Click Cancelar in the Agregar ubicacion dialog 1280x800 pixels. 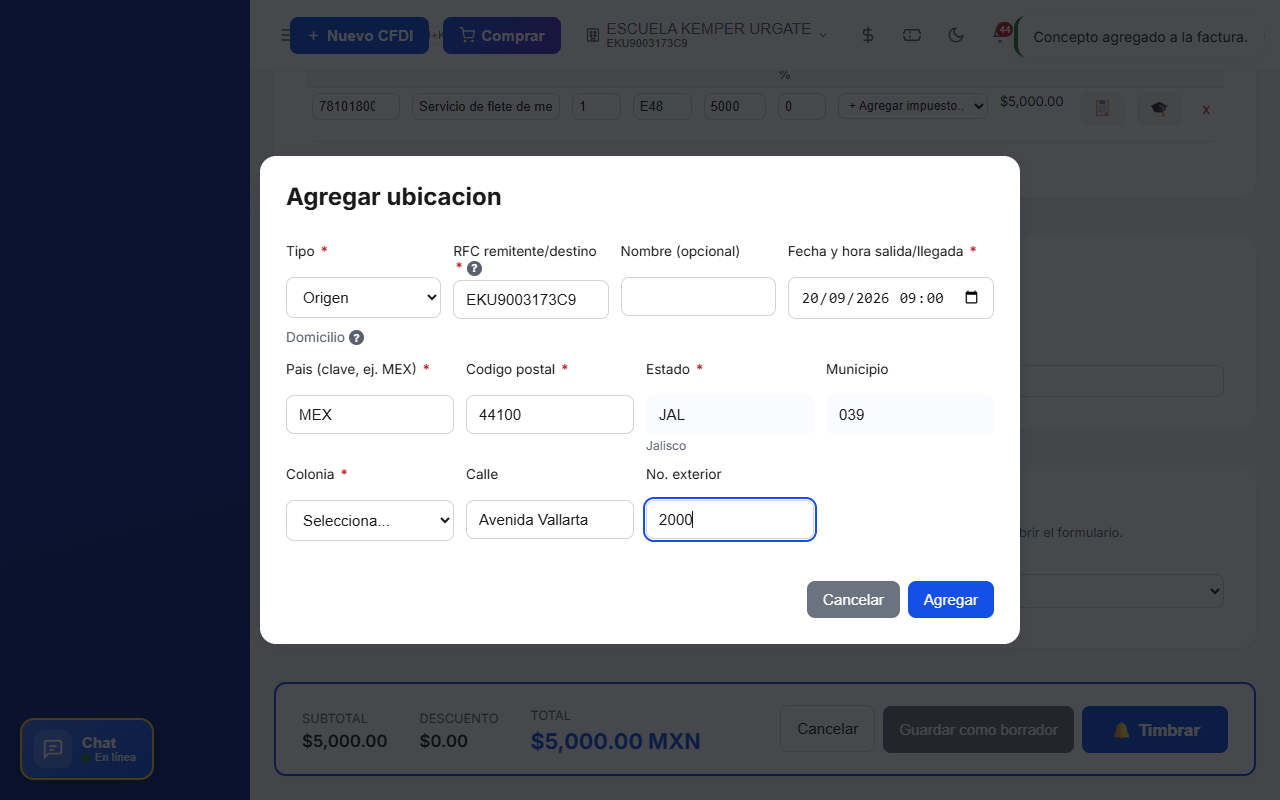[x=853, y=600]
